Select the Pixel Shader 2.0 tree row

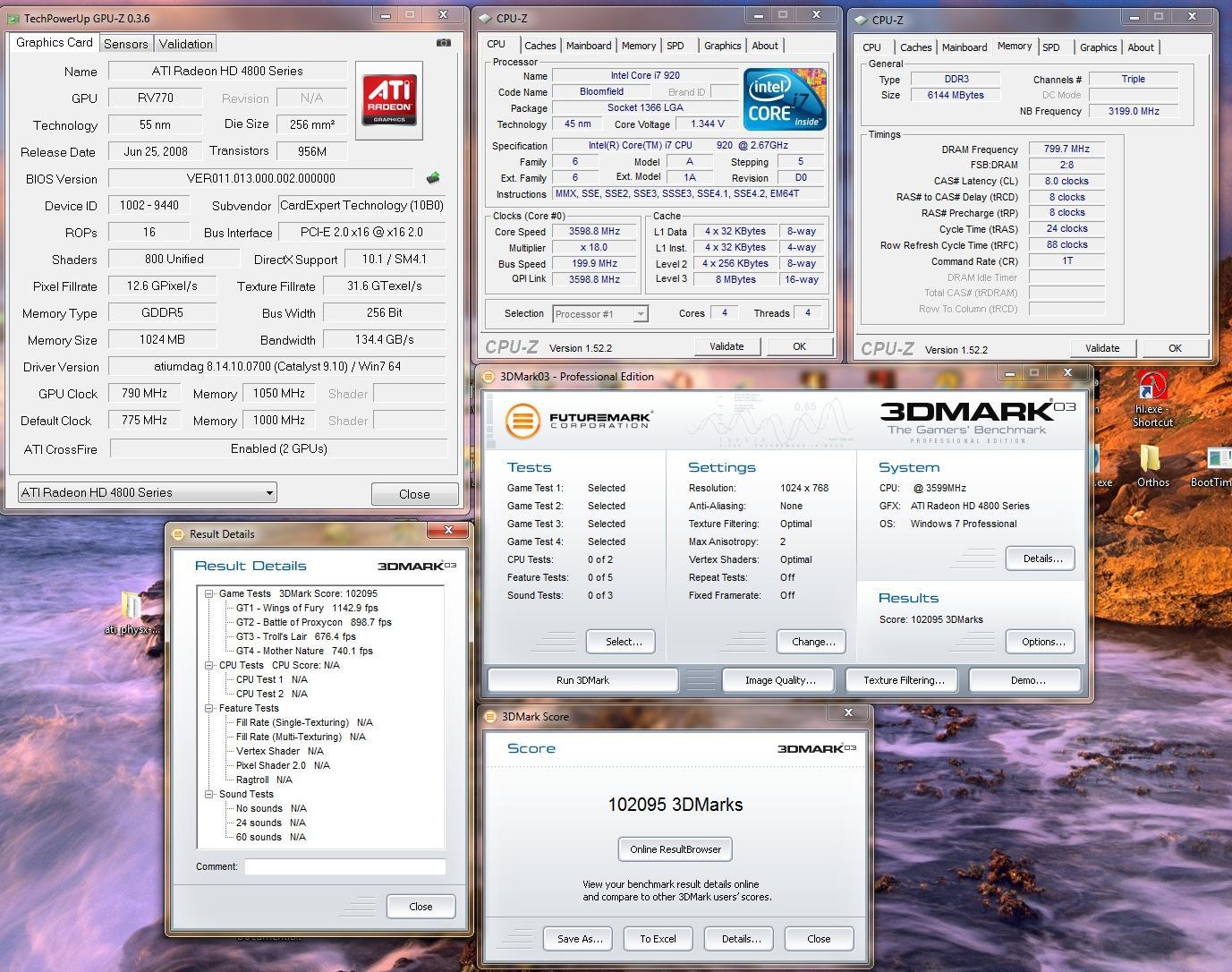click(x=283, y=765)
